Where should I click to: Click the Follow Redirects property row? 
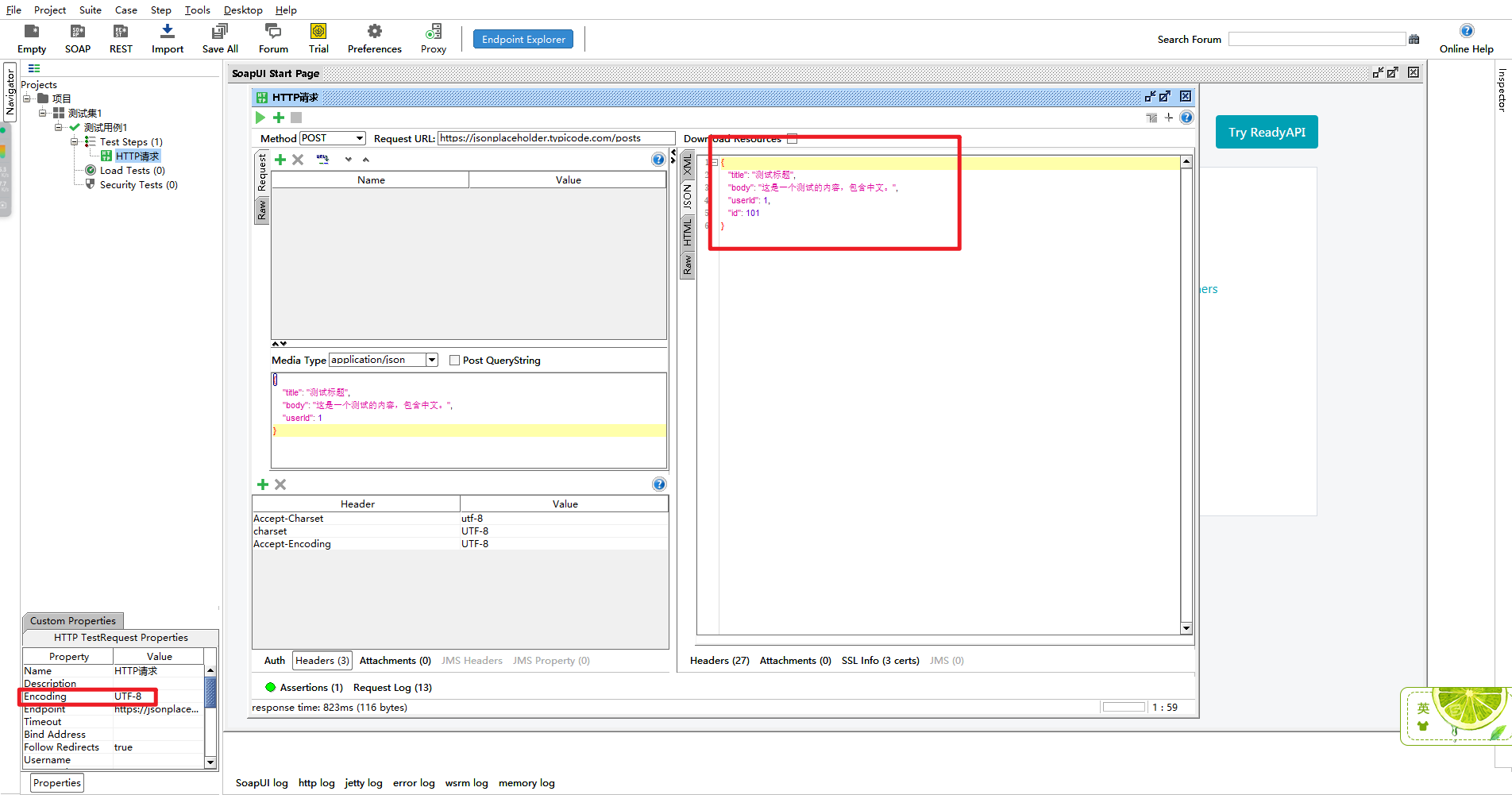[114, 747]
